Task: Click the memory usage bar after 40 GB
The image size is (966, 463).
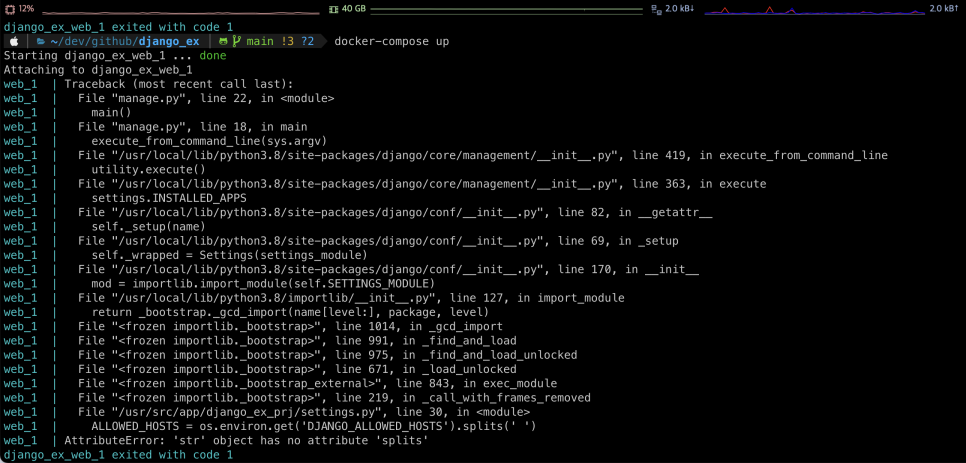Action: point(506,9)
